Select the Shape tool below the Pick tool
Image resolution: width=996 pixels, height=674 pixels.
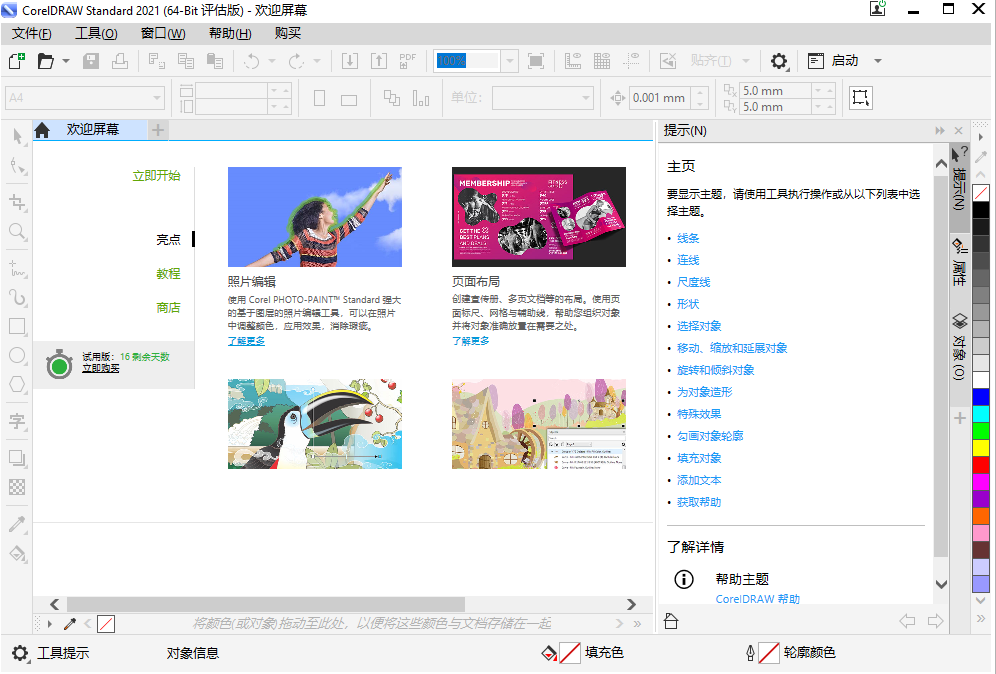17,168
